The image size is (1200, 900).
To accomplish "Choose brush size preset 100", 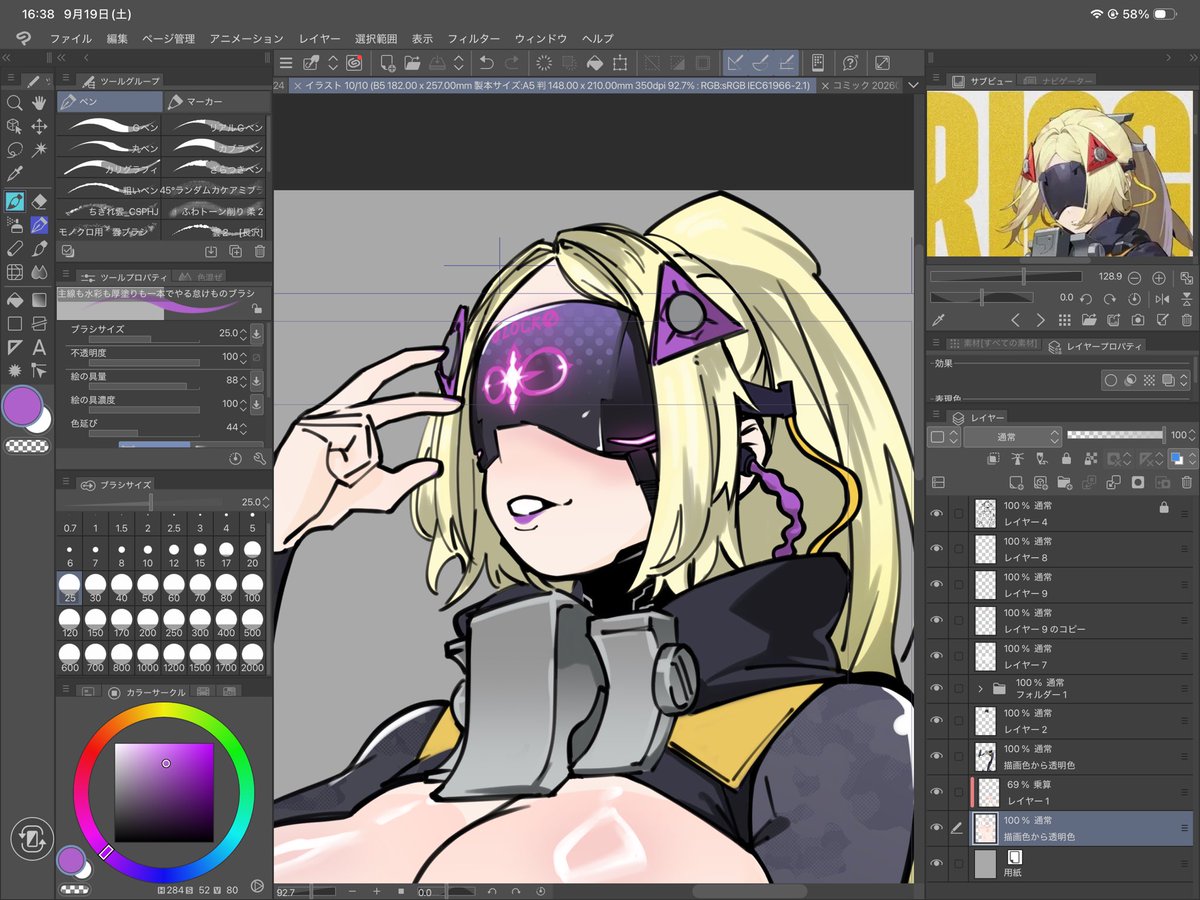I will click(252, 587).
